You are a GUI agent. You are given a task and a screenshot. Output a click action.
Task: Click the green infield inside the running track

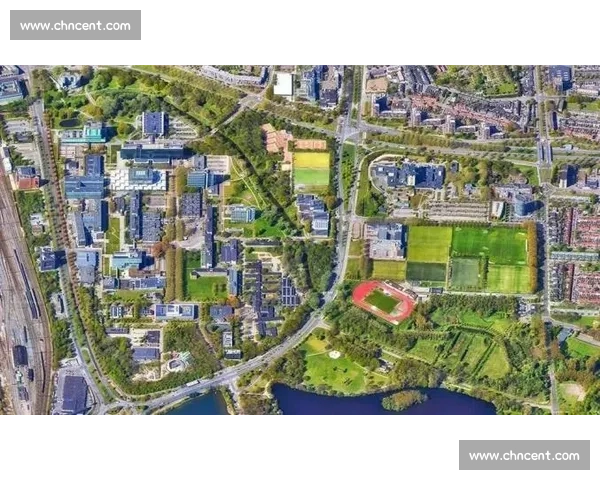click(x=382, y=301)
